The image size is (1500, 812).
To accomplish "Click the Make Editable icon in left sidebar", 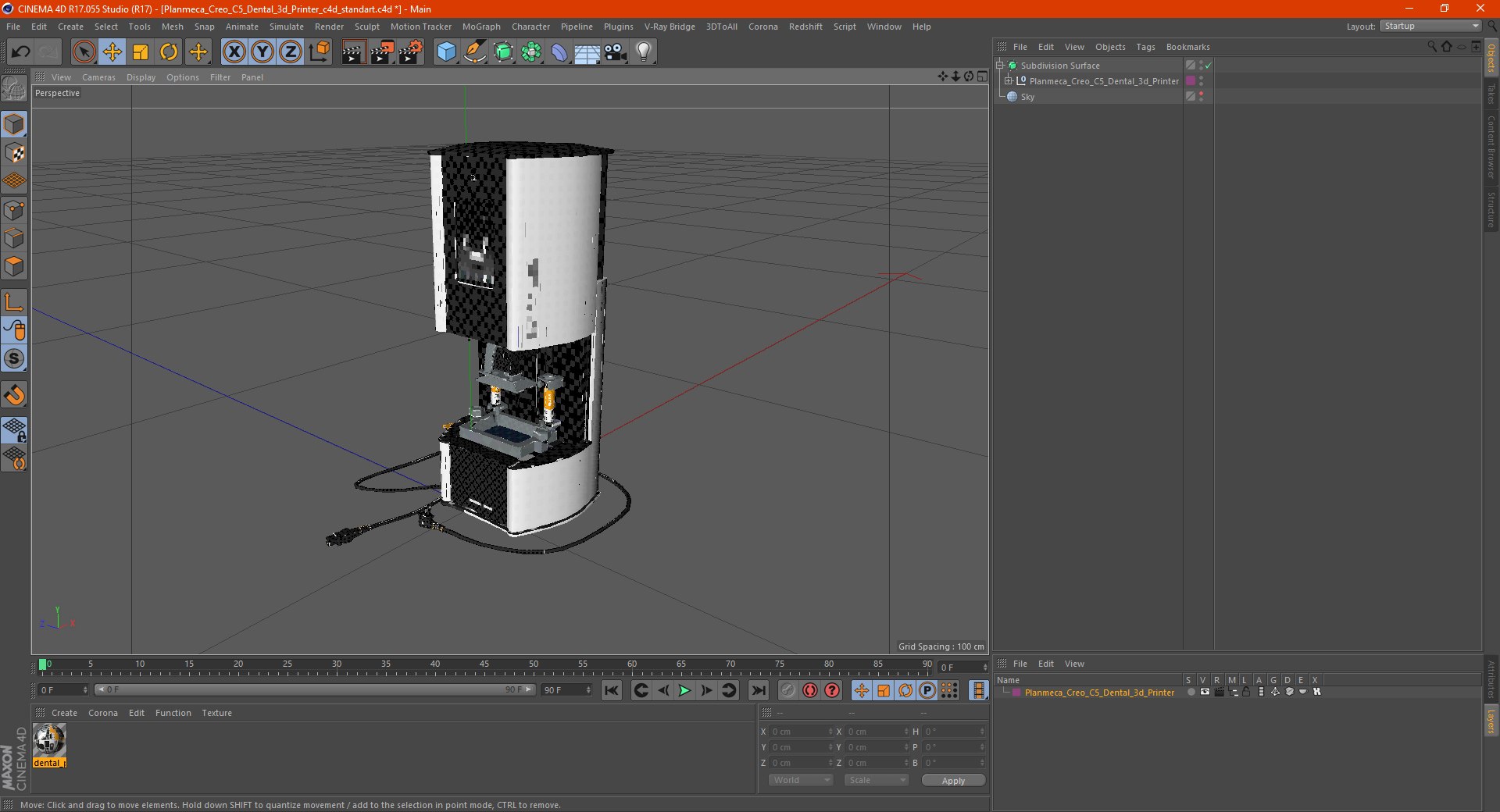I will pyautogui.click(x=14, y=90).
